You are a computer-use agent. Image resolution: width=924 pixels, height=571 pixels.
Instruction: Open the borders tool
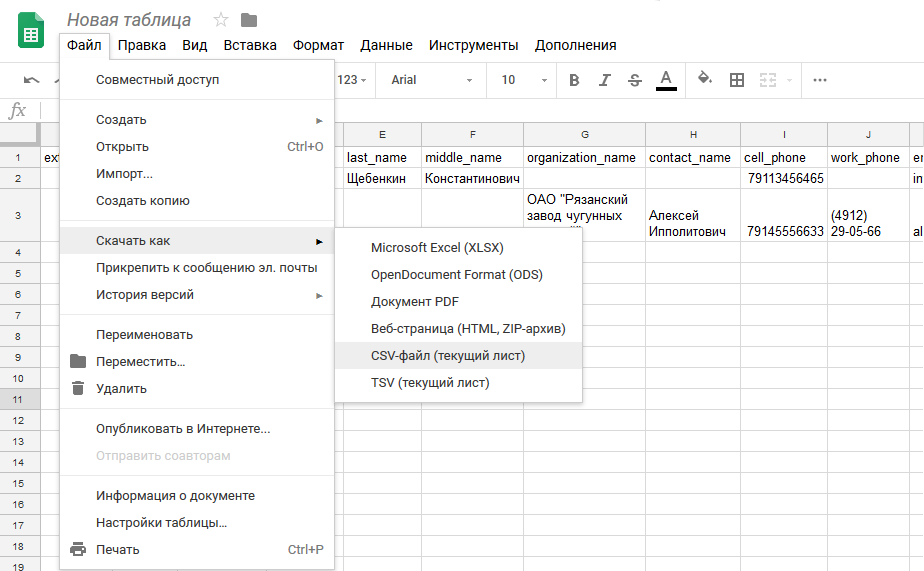tap(737, 80)
